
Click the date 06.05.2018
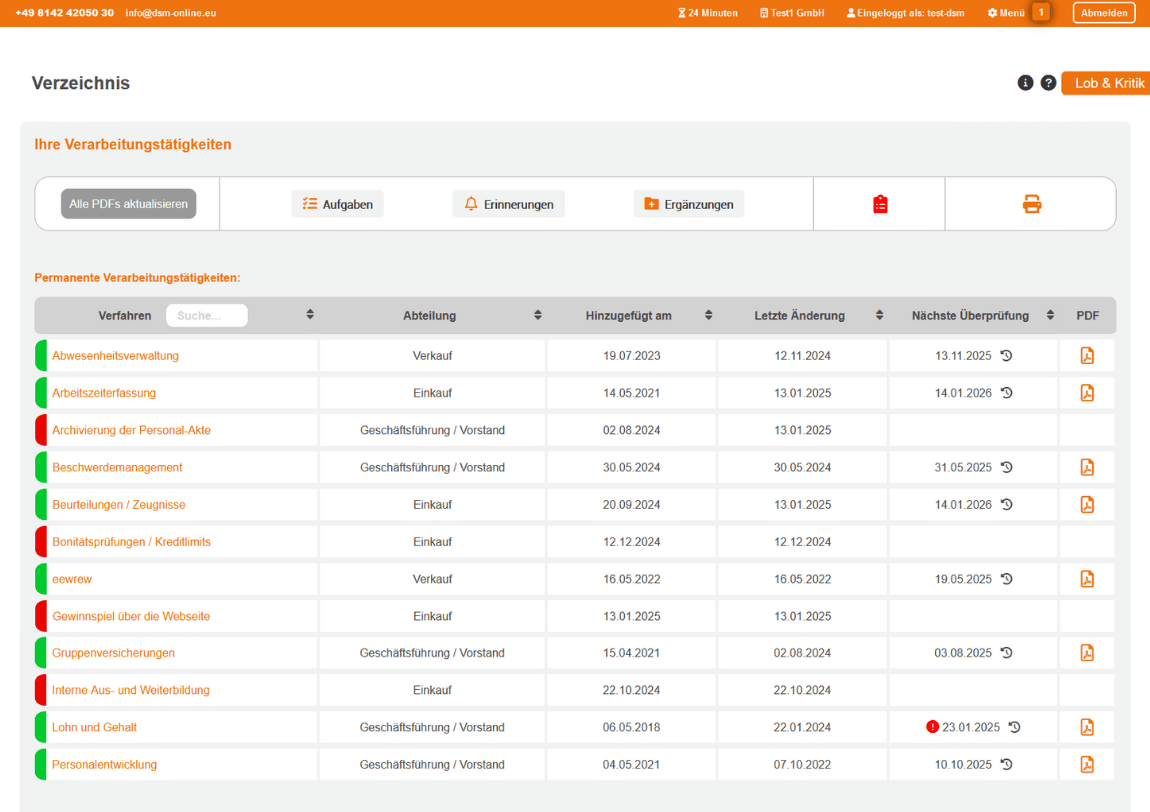(631, 728)
